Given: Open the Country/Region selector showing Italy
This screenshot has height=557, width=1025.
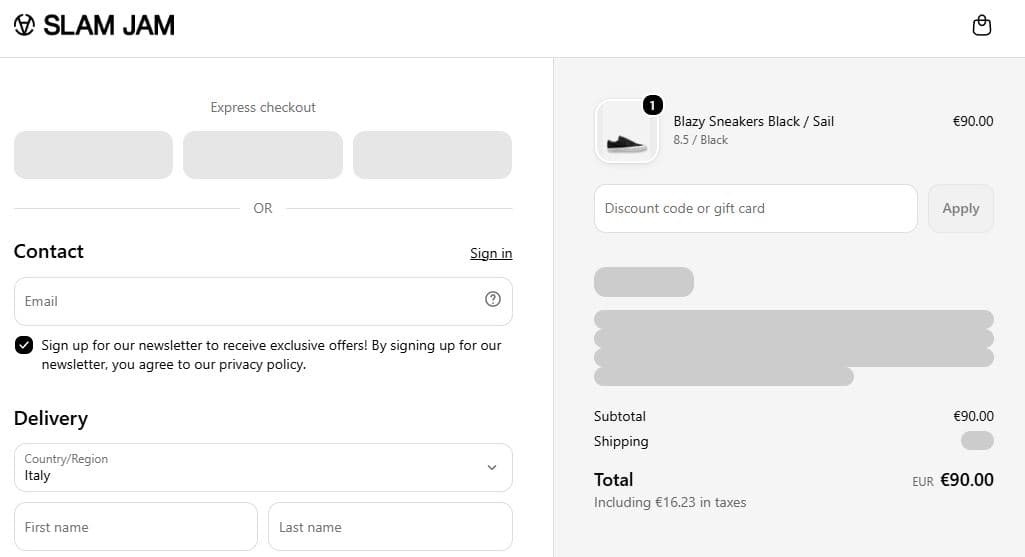Looking at the screenshot, I should pyautogui.click(x=263, y=467).
